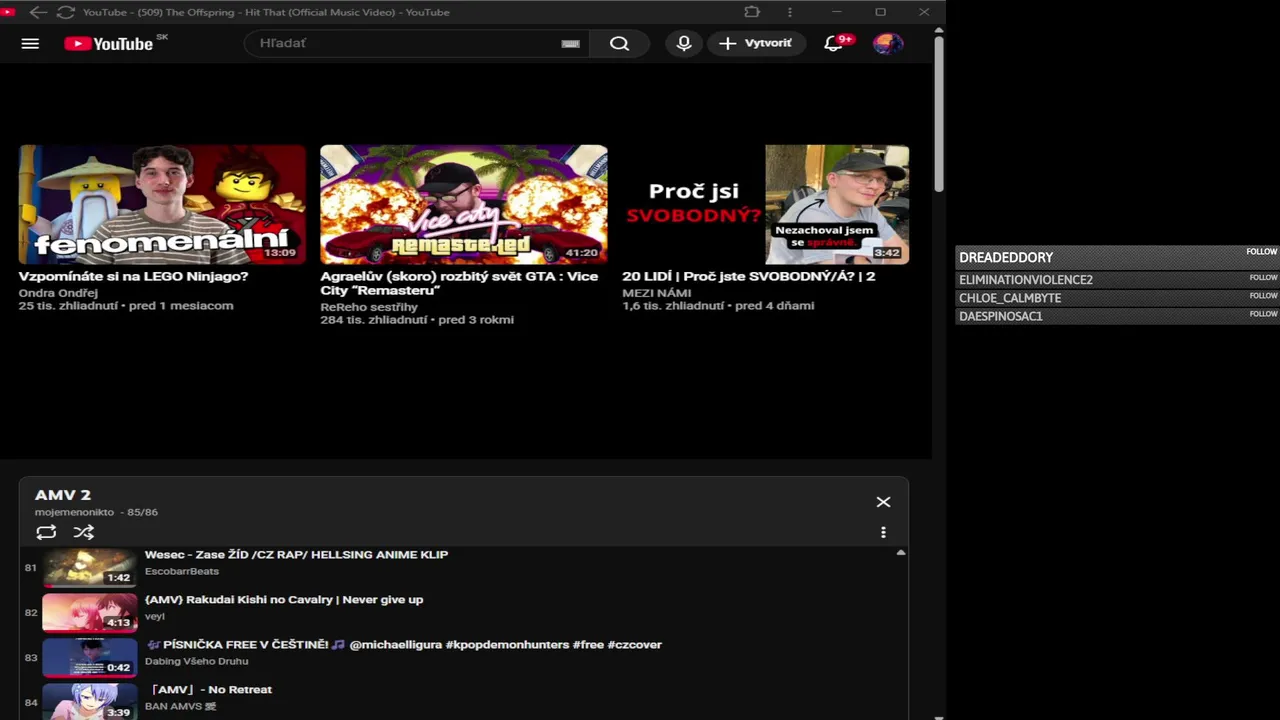
Task: Open title 'Vzpomínáte si na LEGO Ninjago?'
Action: coord(133,276)
